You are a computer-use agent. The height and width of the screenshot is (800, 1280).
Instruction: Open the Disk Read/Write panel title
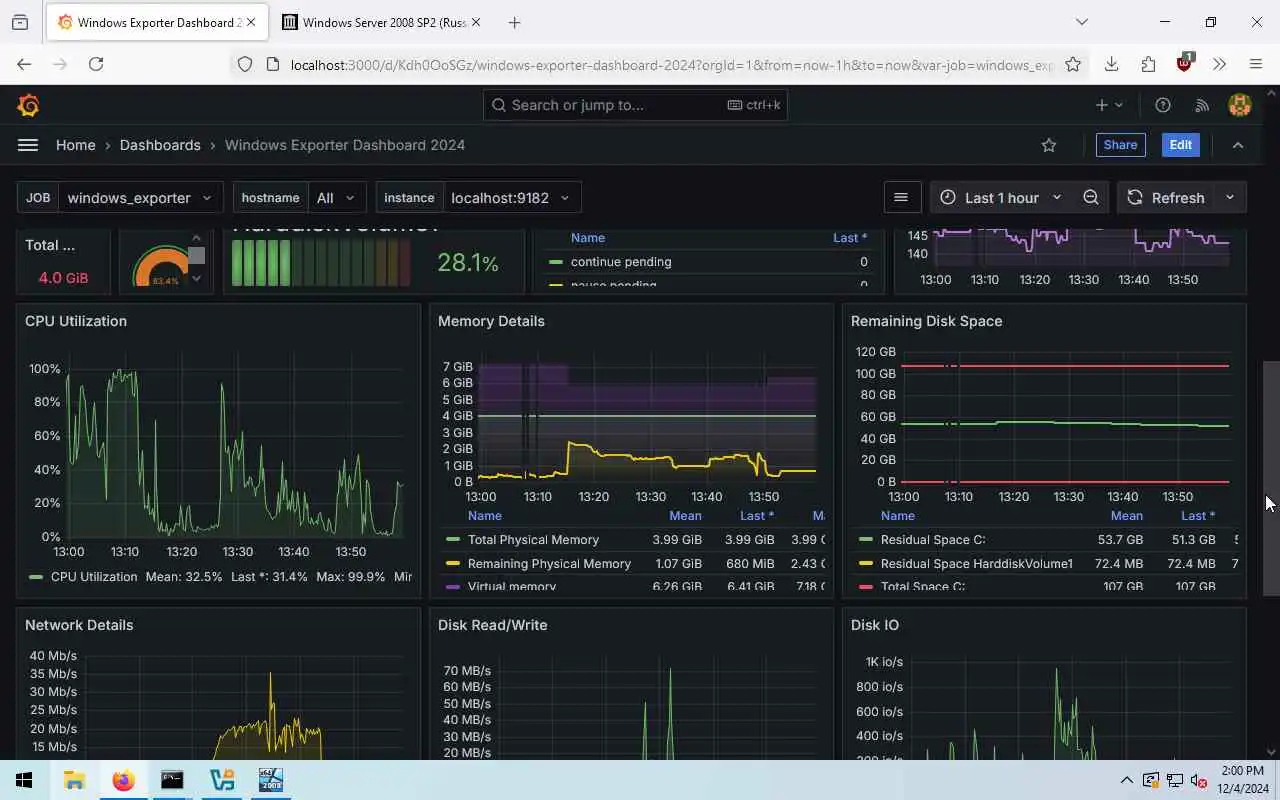coord(492,625)
